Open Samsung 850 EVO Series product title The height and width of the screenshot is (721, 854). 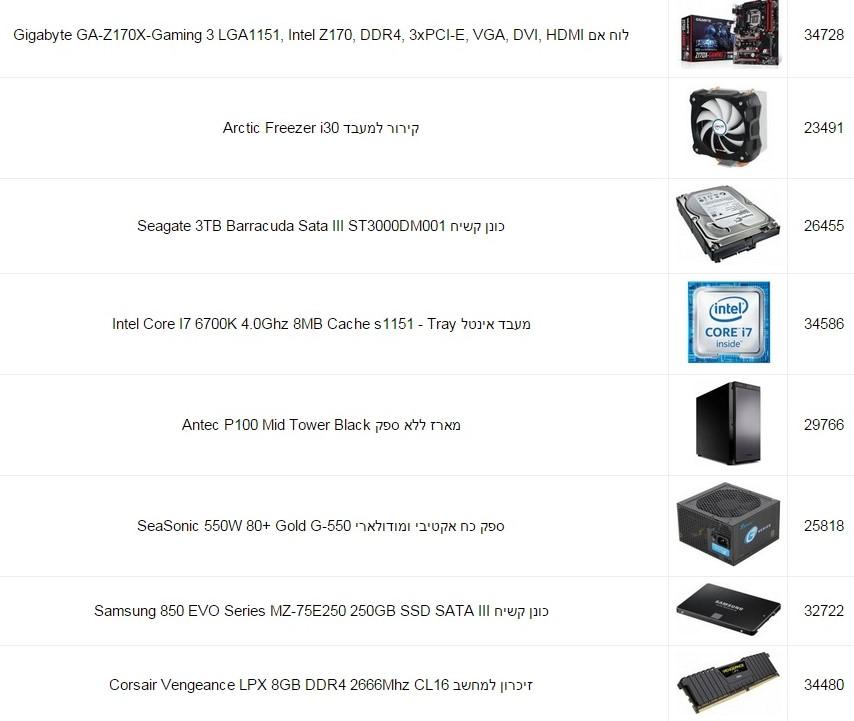click(321, 610)
